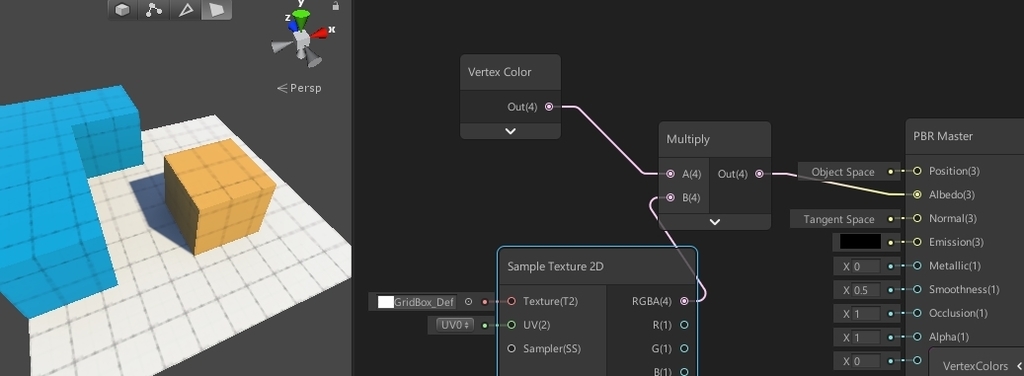Collapse the VertexColors blackboard panel chevron

pos(1019,366)
